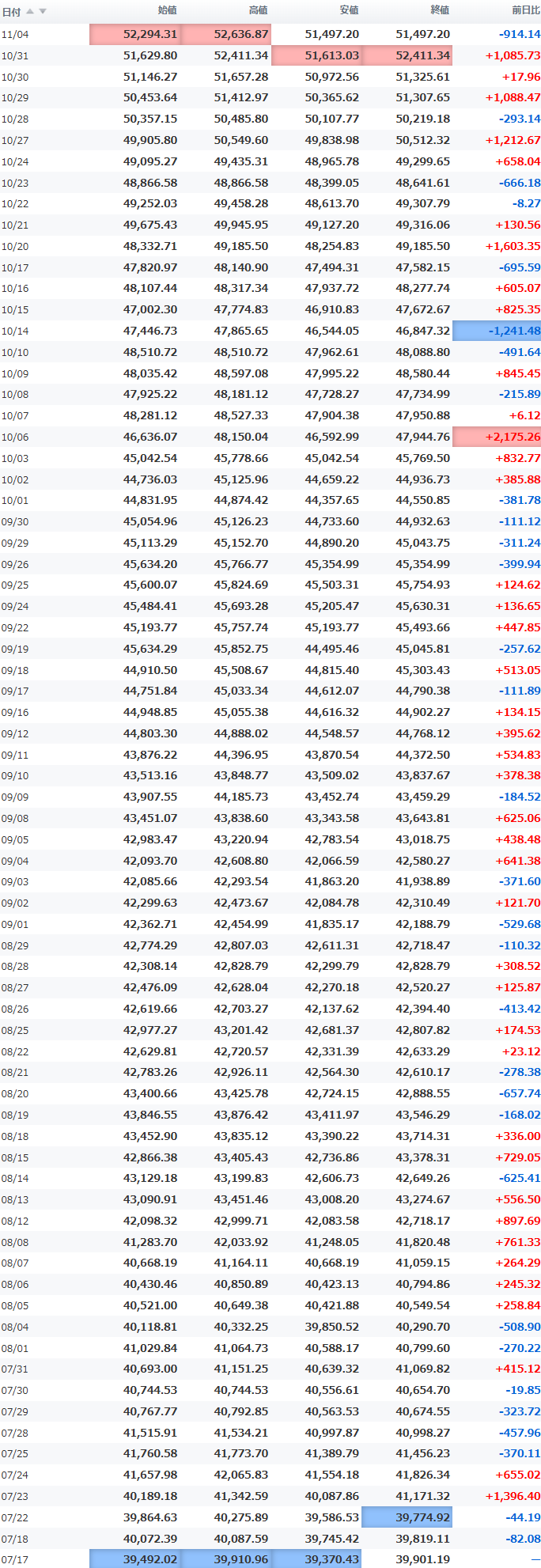Select the 07/17 low price 39,370.43
Image resolution: width=541 pixels, height=1568 pixels.
click(317, 1559)
